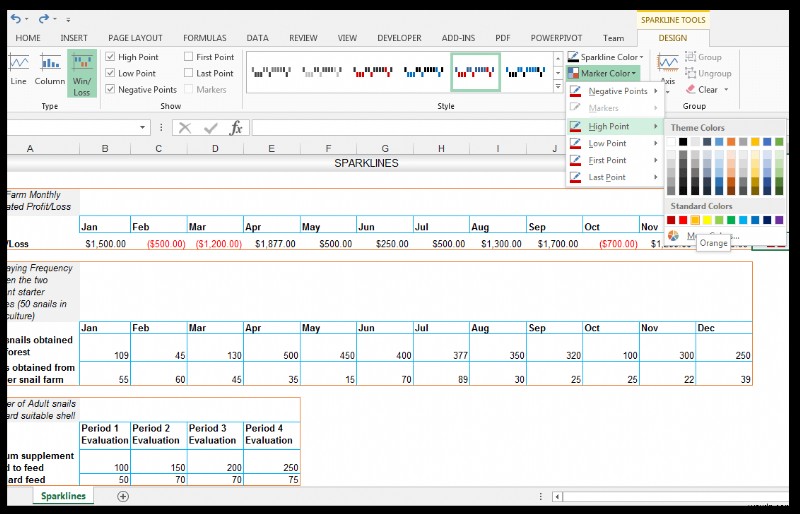This screenshot has height=514, width=800.
Task: Enable the First Point checkbox
Action: pos(189,57)
